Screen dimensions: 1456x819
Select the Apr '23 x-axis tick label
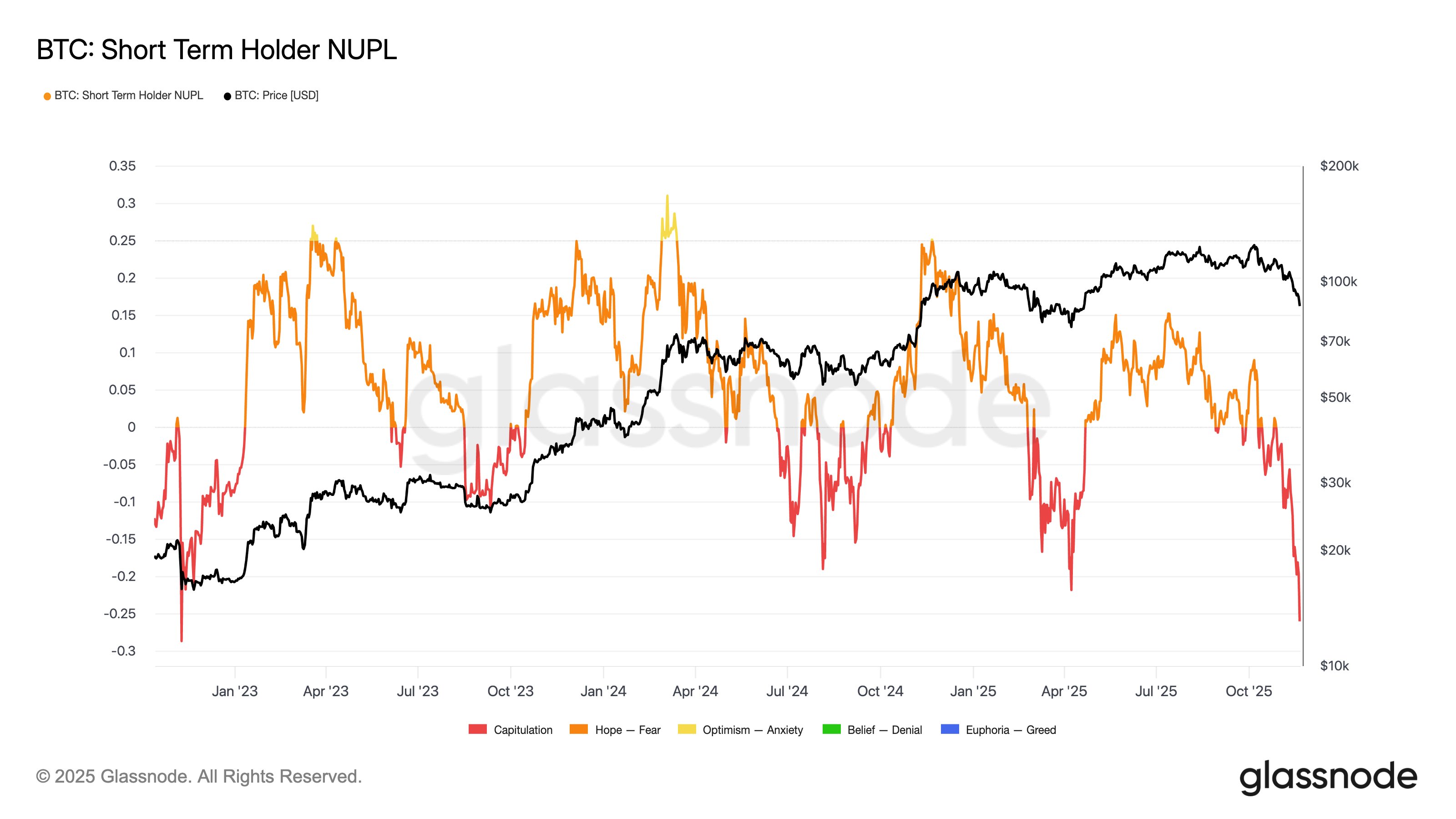pyautogui.click(x=326, y=691)
